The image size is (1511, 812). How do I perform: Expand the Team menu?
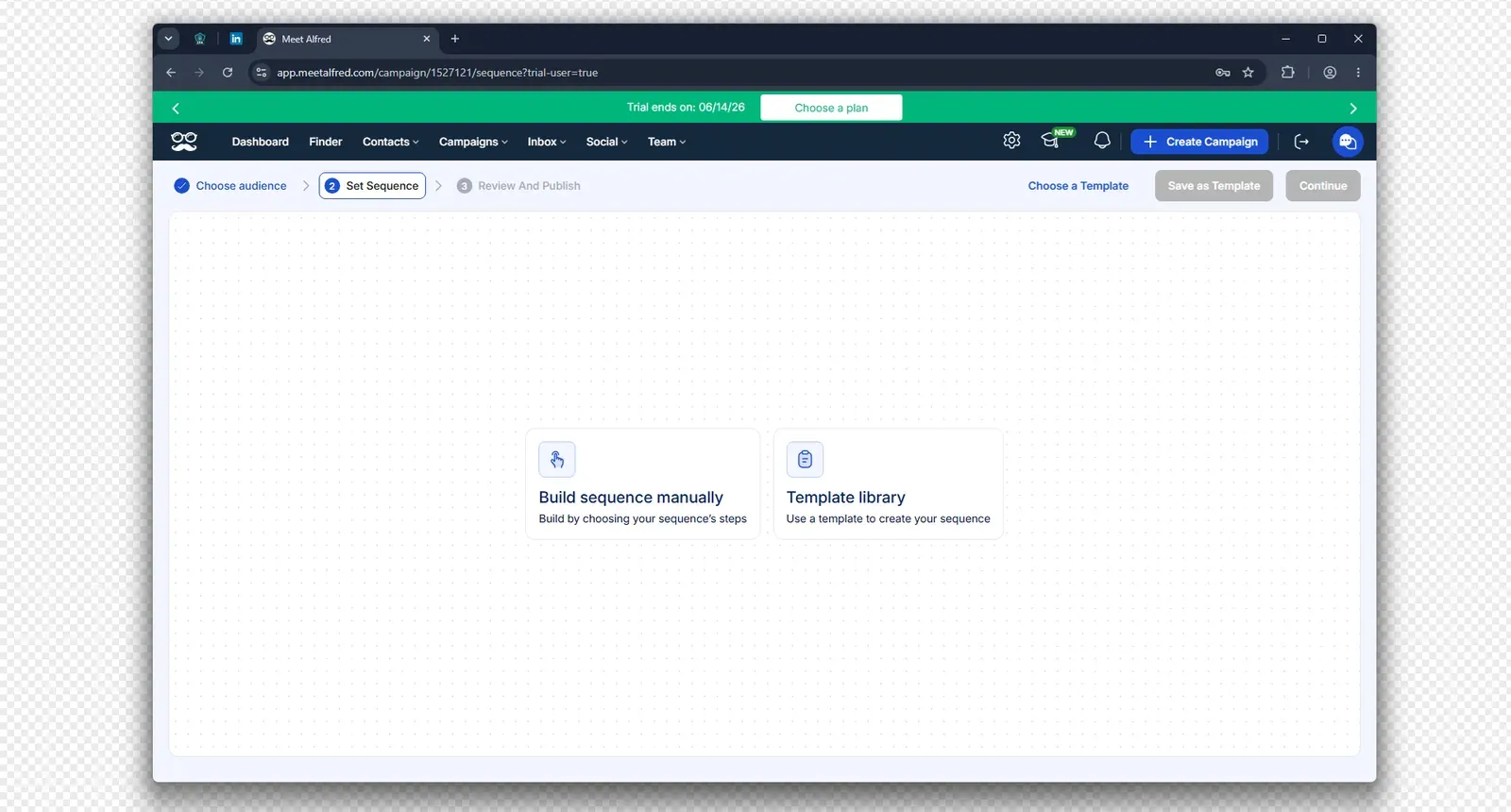click(667, 142)
